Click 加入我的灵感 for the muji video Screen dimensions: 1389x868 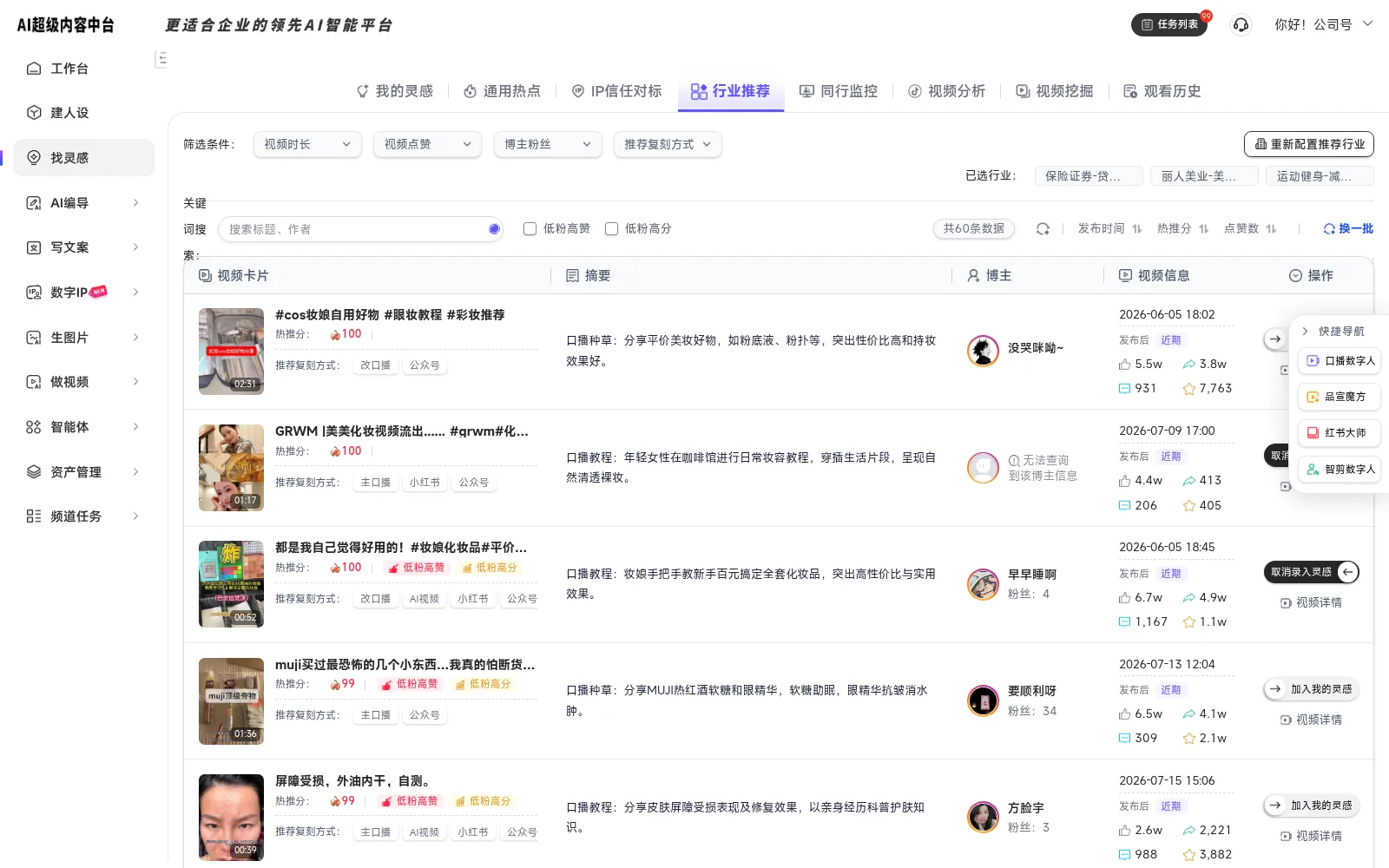click(1311, 689)
